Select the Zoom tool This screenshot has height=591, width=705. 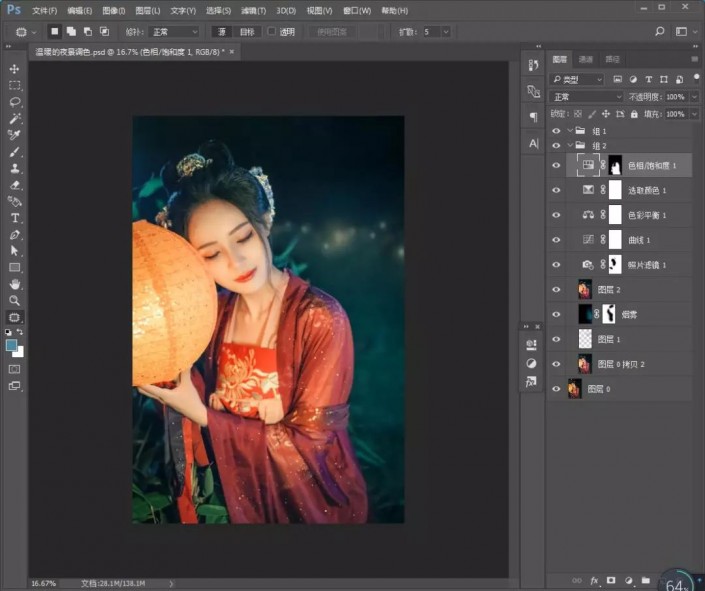(x=14, y=300)
